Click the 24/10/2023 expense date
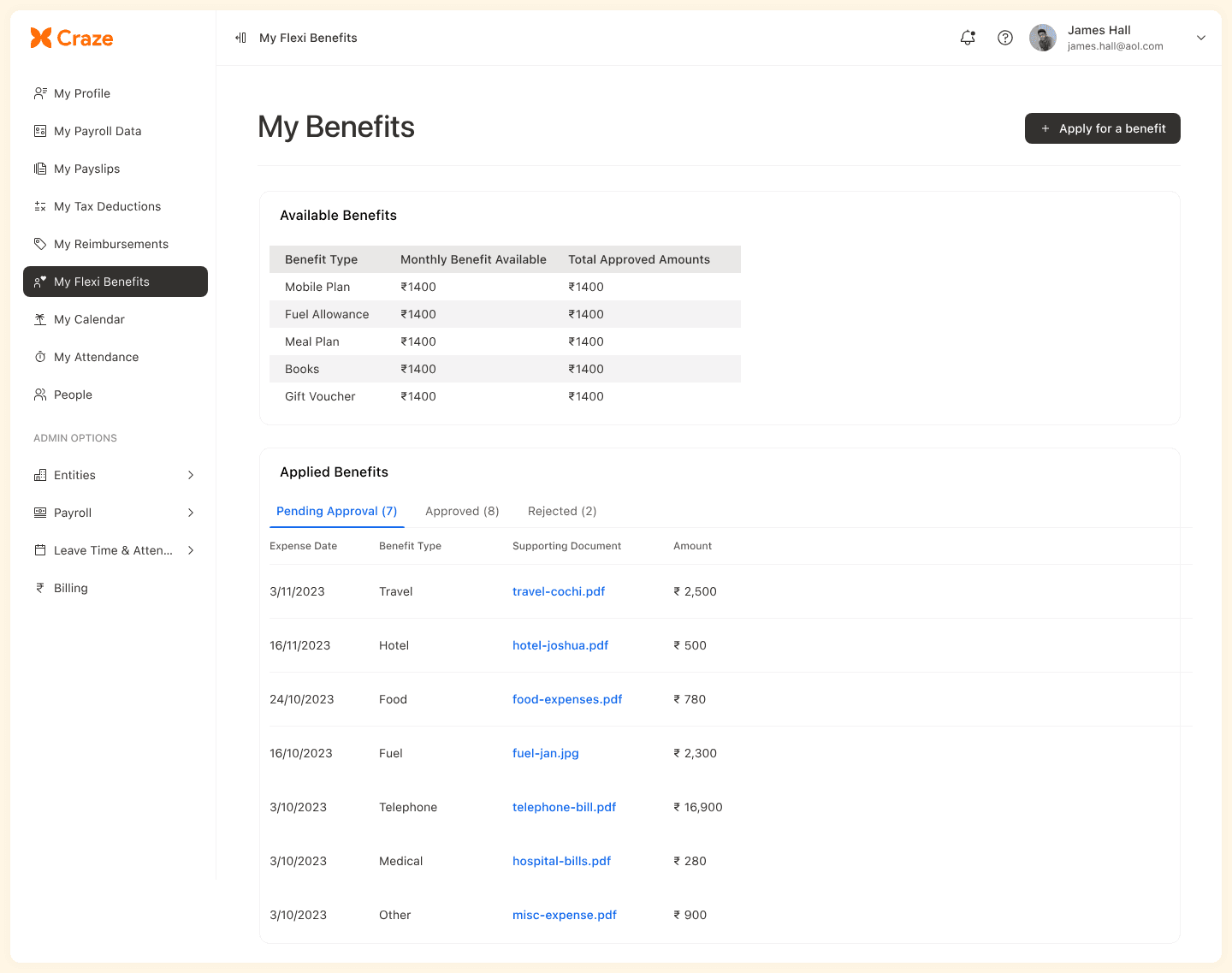This screenshot has height=973, width=1232. [302, 699]
